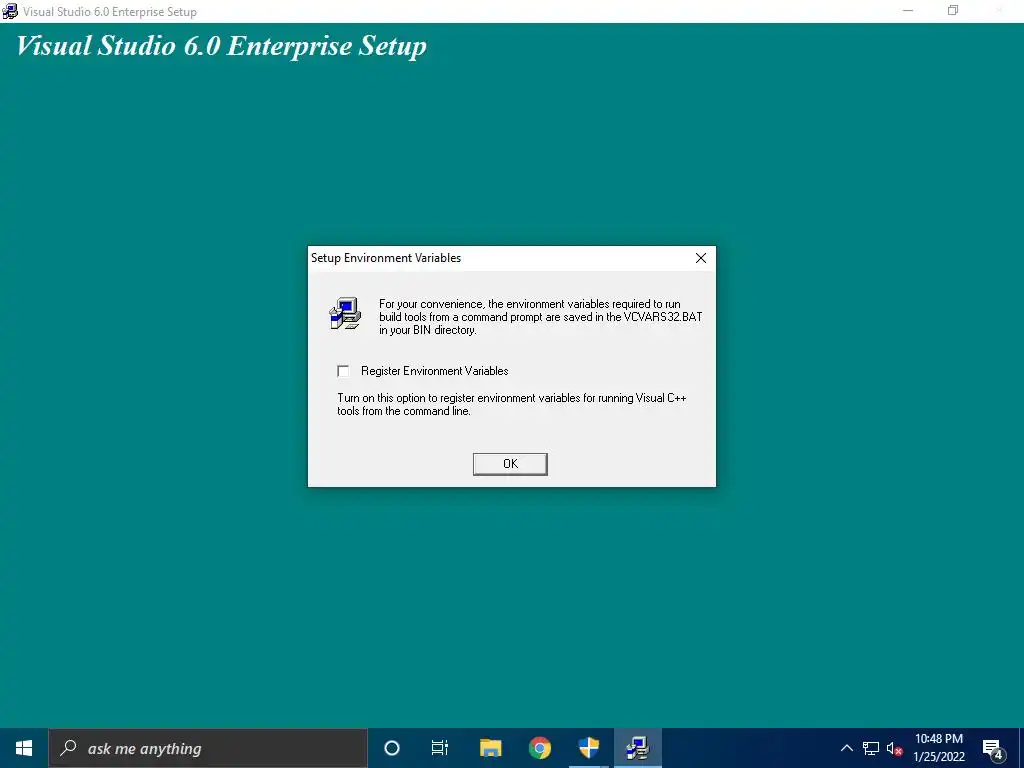Image resolution: width=1024 pixels, height=768 pixels.
Task: Show hidden system tray icons
Action: pos(846,748)
